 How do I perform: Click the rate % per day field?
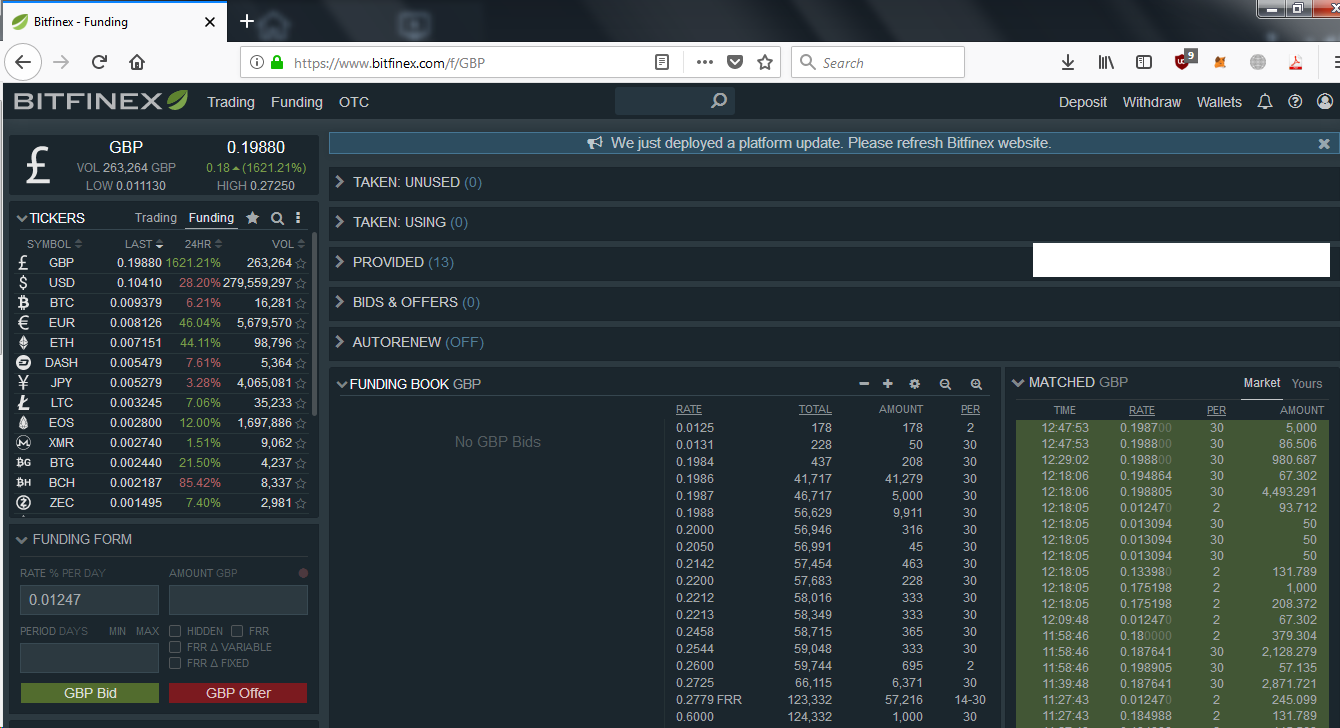90,600
